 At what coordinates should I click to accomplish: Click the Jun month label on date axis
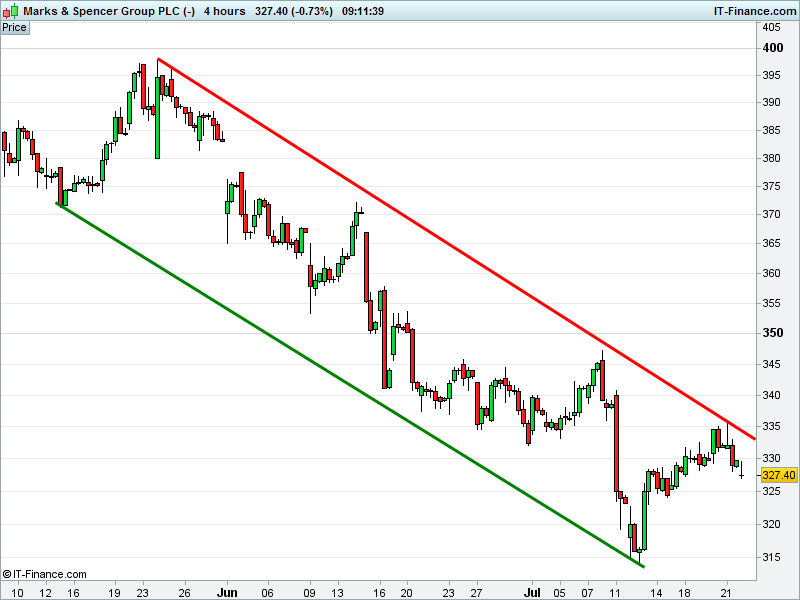[227, 592]
